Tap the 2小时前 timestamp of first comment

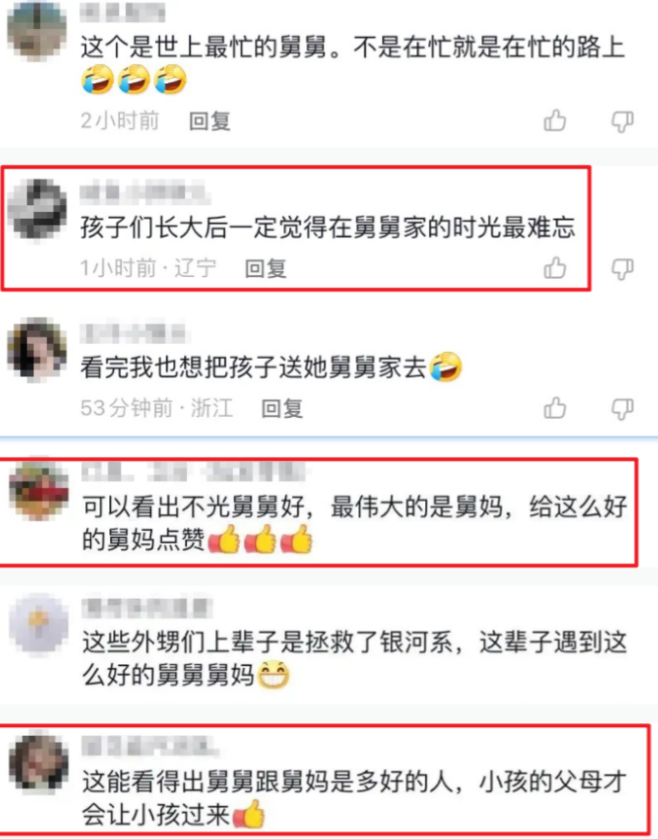point(120,121)
